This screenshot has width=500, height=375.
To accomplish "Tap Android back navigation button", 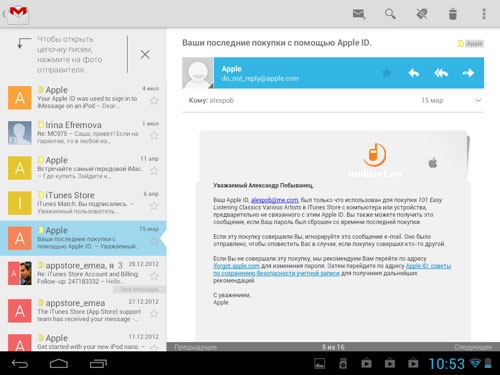I will pyautogui.click(x=20, y=364).
